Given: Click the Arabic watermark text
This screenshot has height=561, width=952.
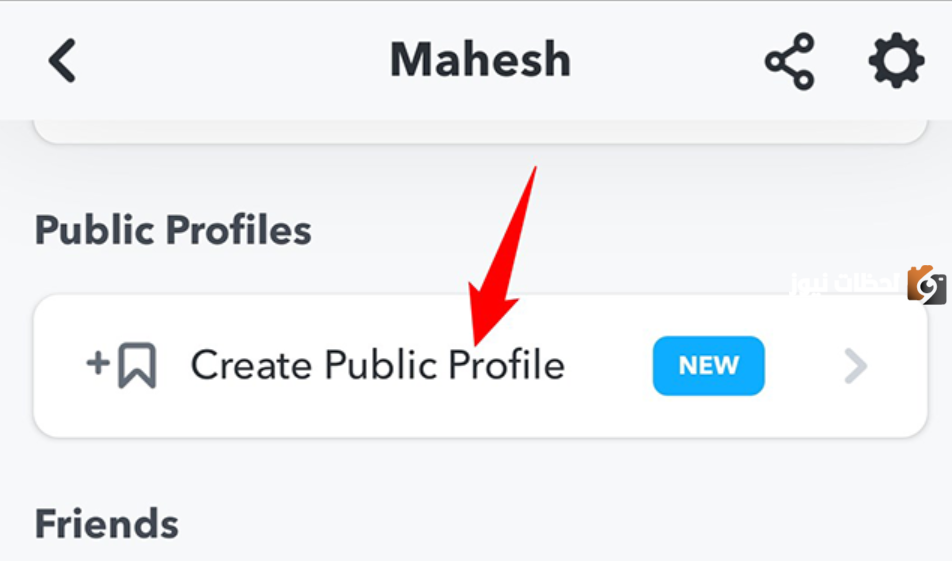Looking at the screenshot, I should 846,285.
